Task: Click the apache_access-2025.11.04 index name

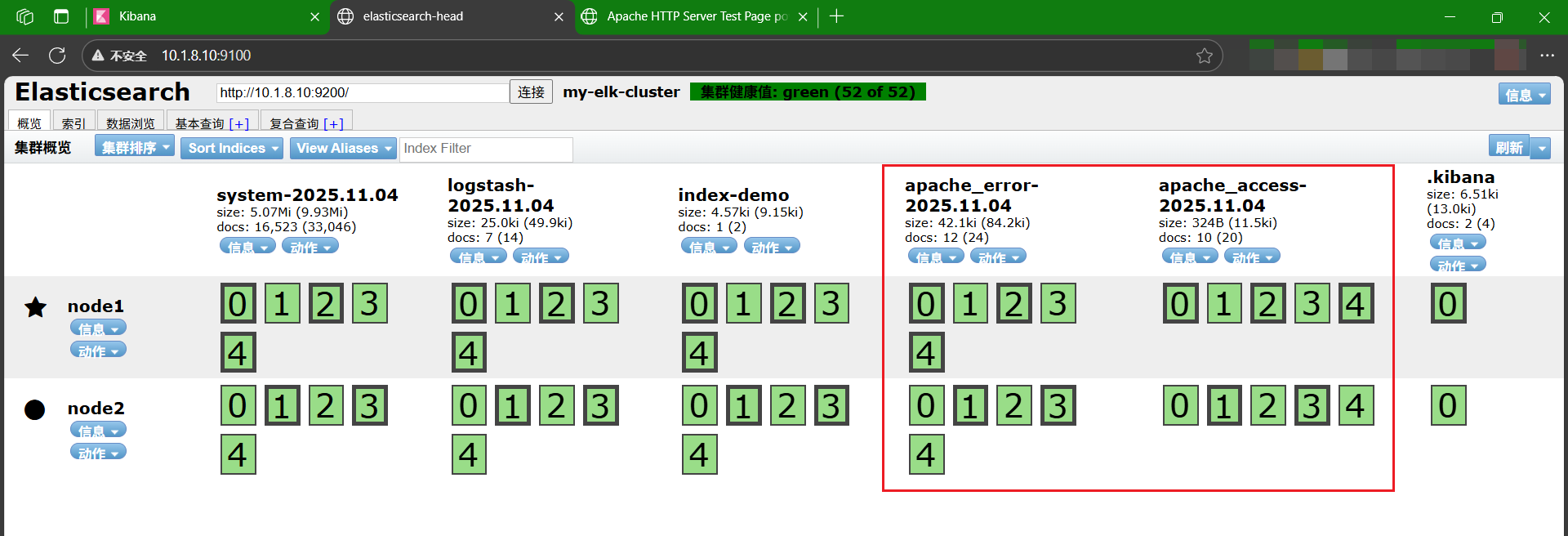Action: click(1232, 195)
